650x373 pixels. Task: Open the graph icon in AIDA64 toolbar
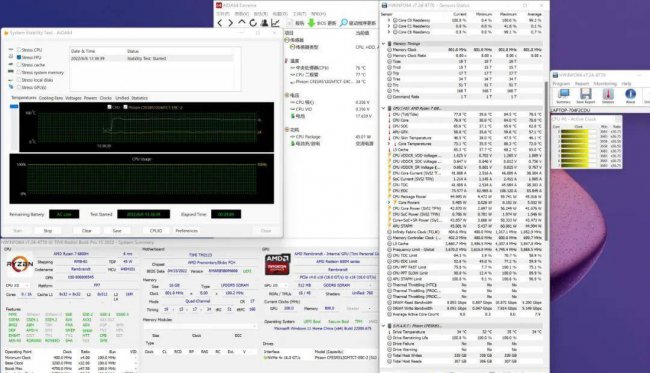click(x=275, y=23)
